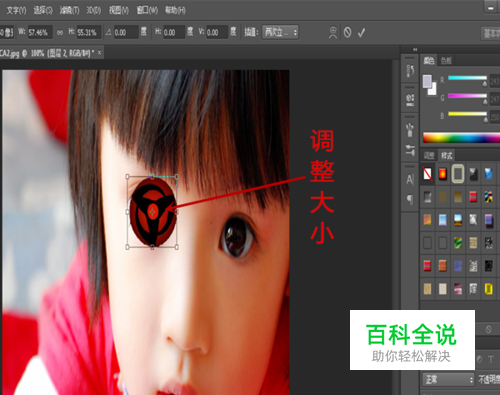500x395 pixels.
Task: Open the 正常 blend mode dropdown
Action: click(x=449, y=379)
